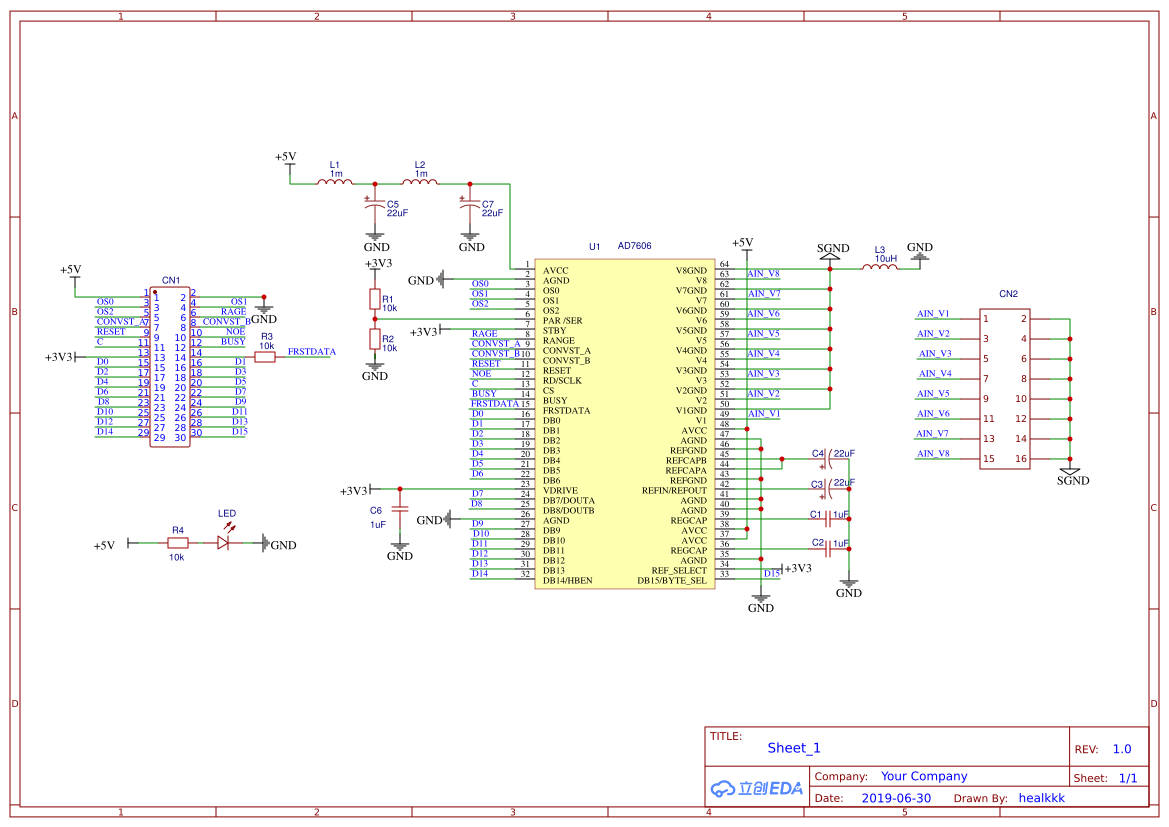Click capacitor C6 1uF symbol
The width and height of the screenshot is (1169, 827).
point(400,509)
